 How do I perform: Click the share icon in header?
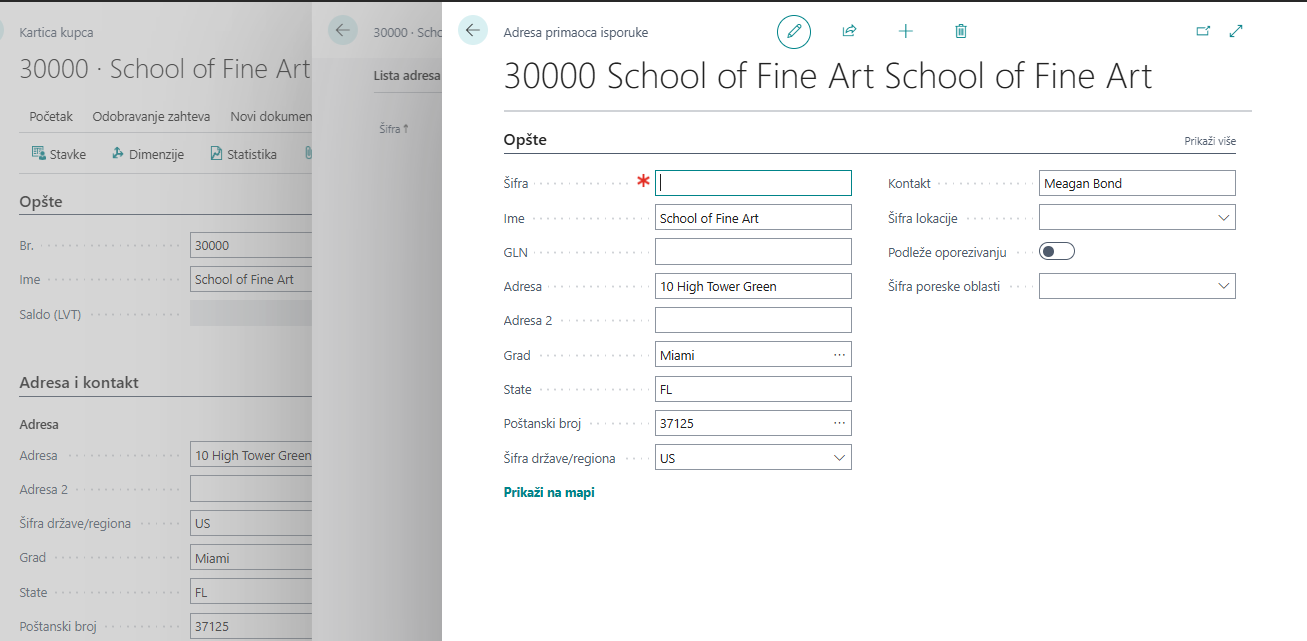click(x=849, y=31)
